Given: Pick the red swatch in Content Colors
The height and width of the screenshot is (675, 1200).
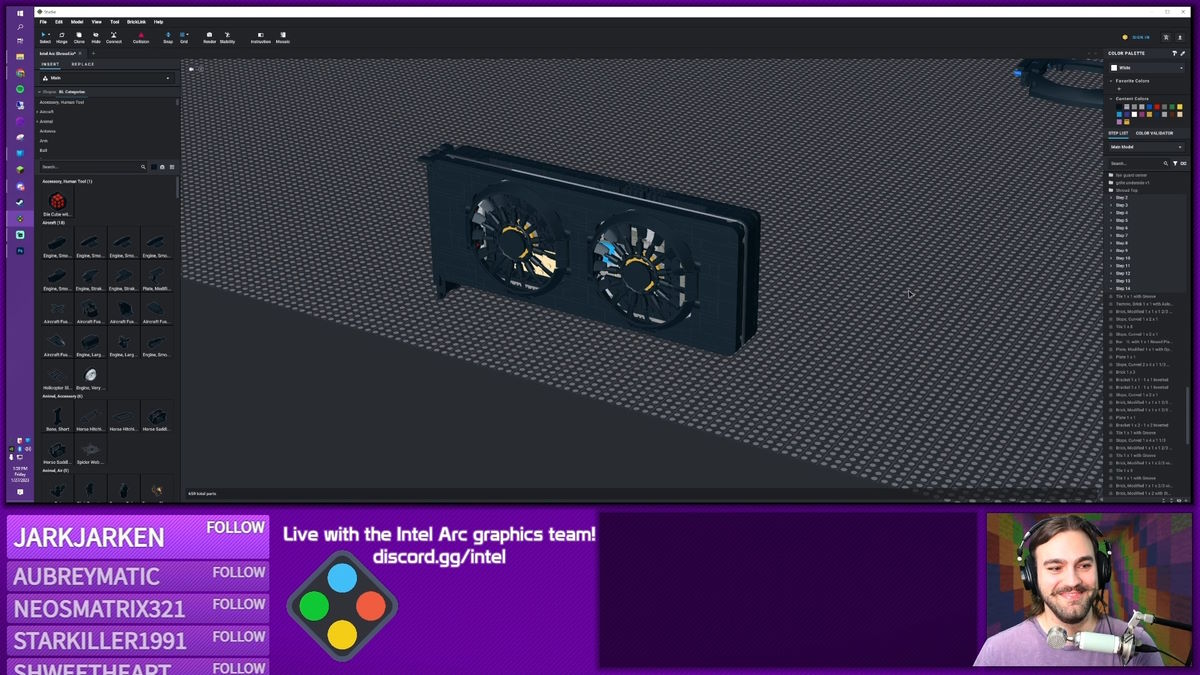Looking at the screenshot, I should coord(1157,107).
